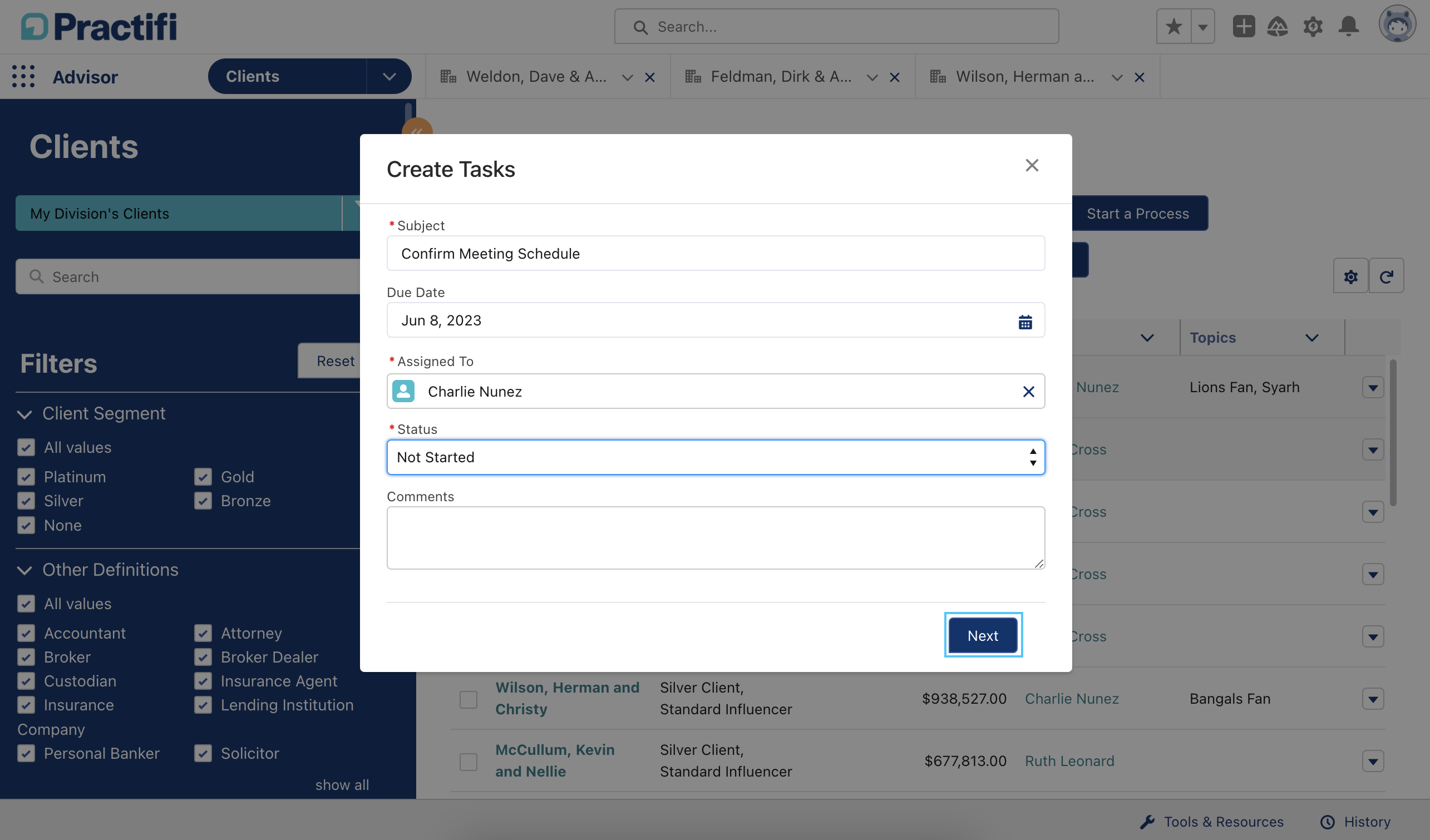Switch to the Wilson, Herman a... tab
The height and width of the screenshot is (840, 1430).
pyautogui.click(x=1025, y=77)
